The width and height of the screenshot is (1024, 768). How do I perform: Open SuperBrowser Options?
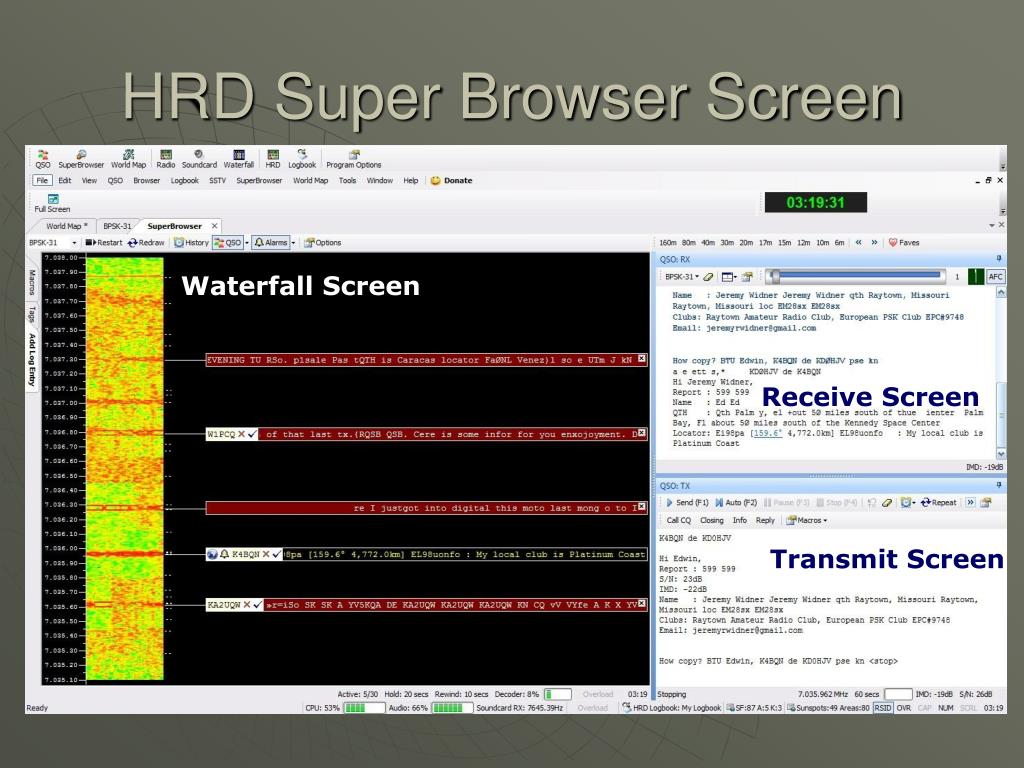[x=323, y=242]
